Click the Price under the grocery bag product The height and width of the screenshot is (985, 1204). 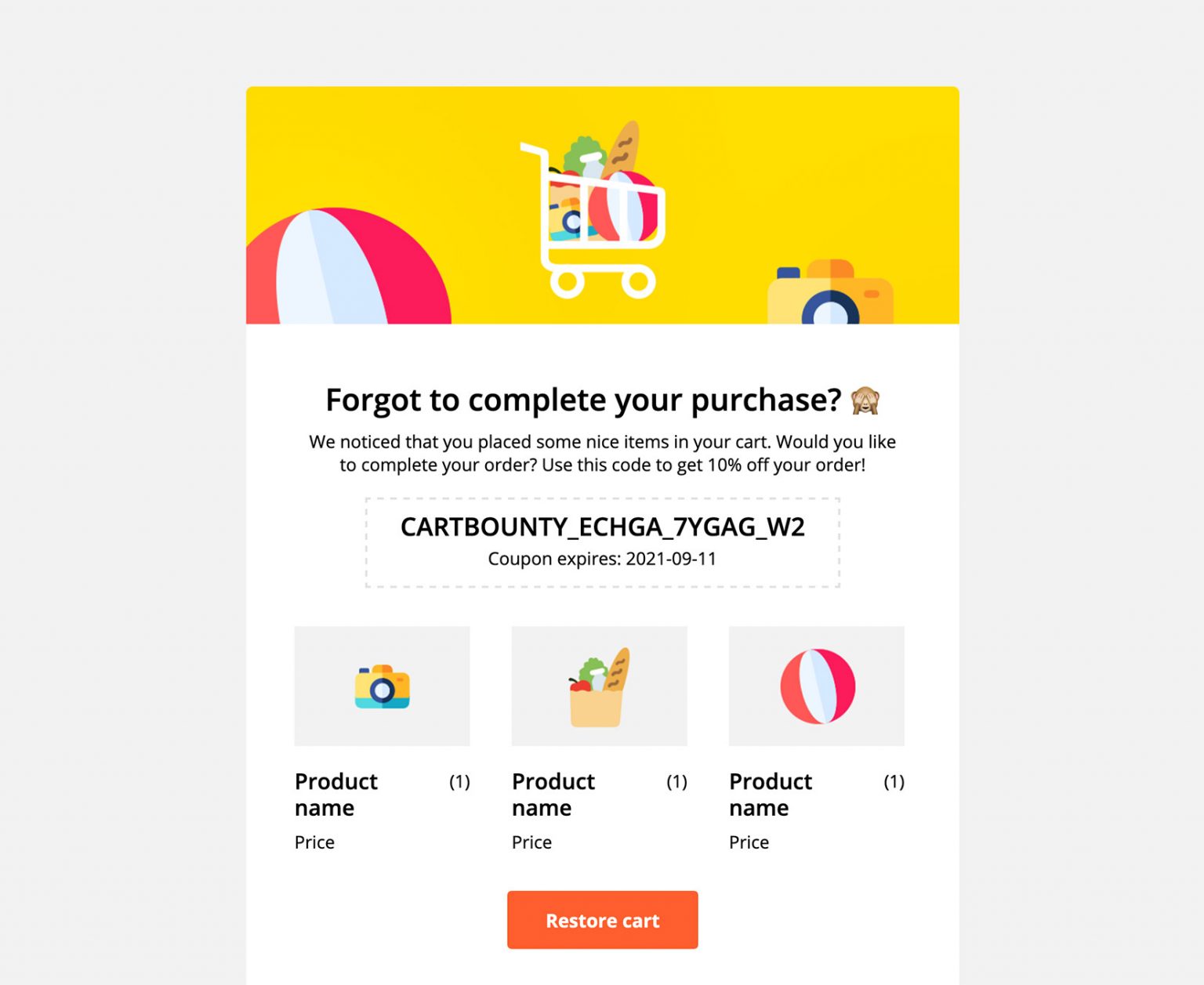click(531, 842)
